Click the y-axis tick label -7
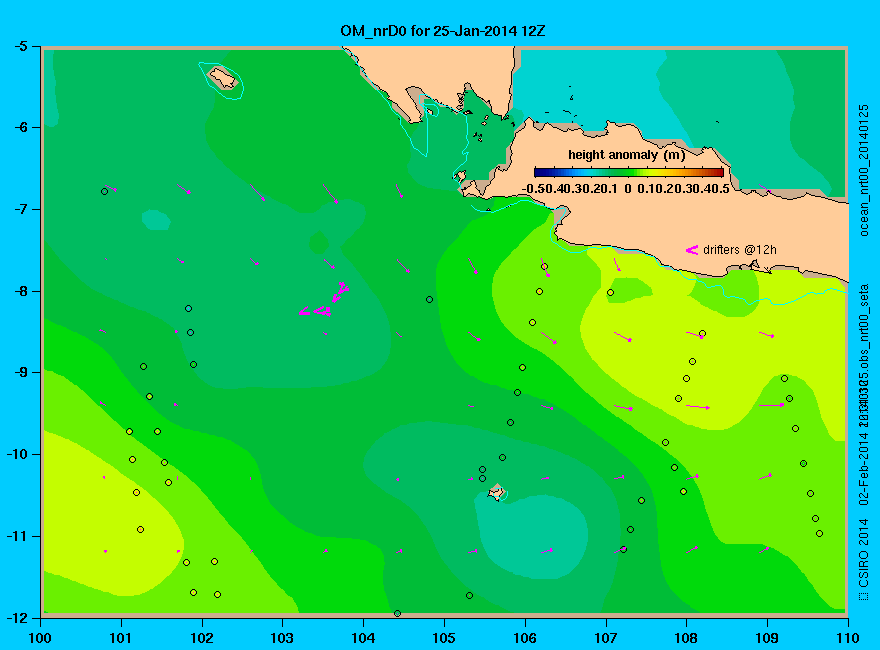 (x=20, y=209)
